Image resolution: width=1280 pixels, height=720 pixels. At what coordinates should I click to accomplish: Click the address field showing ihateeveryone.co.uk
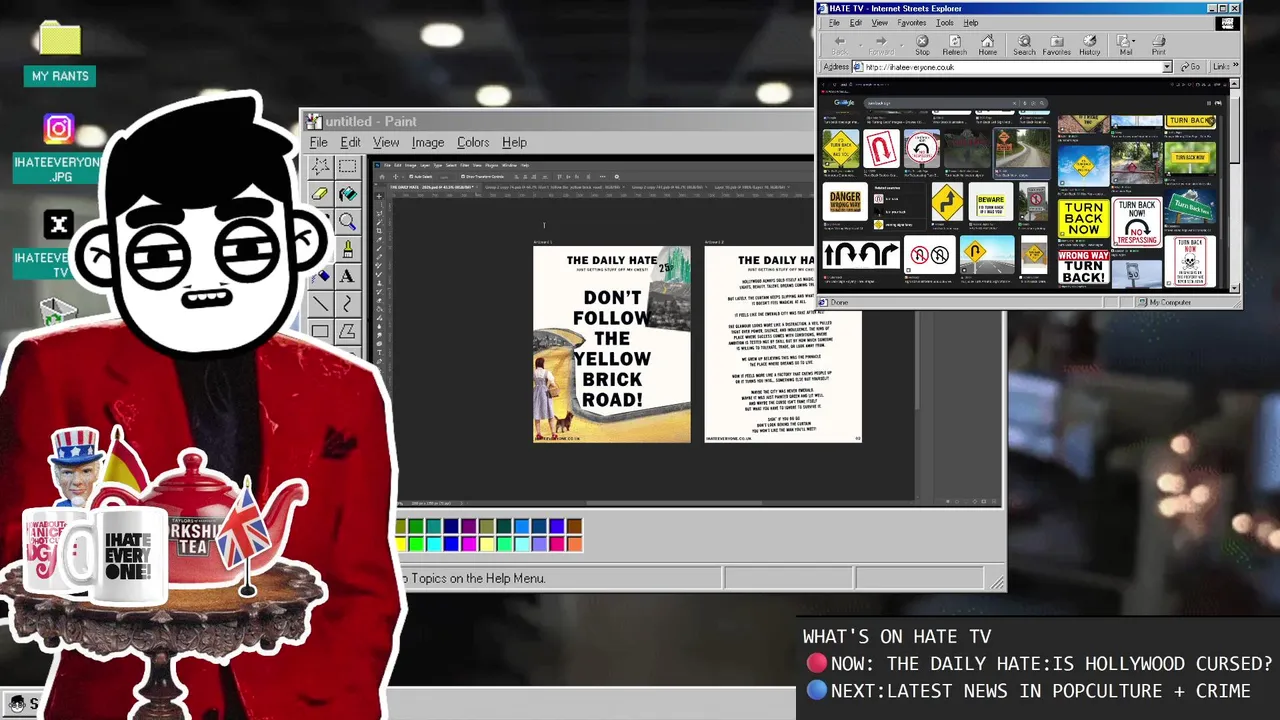point(1012,67)
